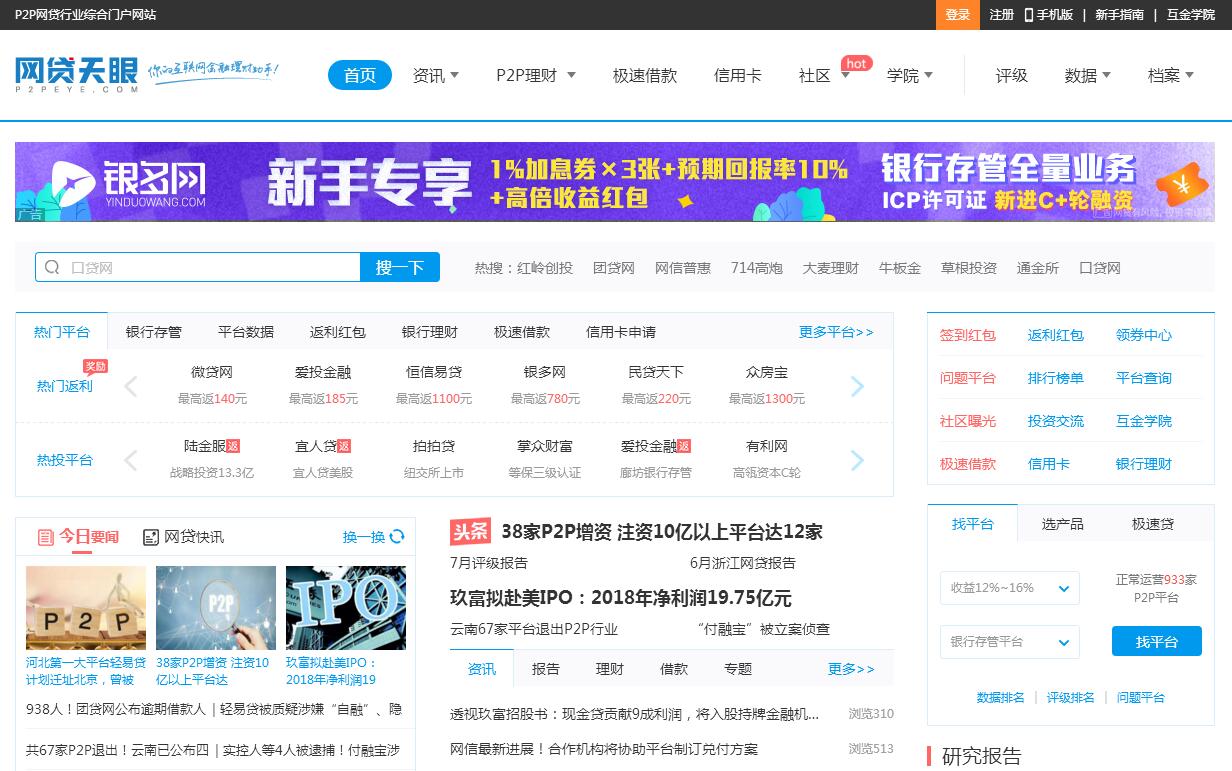Open the 收益12%~16% dropdown
Image resolution: width=1232 pixels, height=771 pixels.
[x=1009, y=588]
